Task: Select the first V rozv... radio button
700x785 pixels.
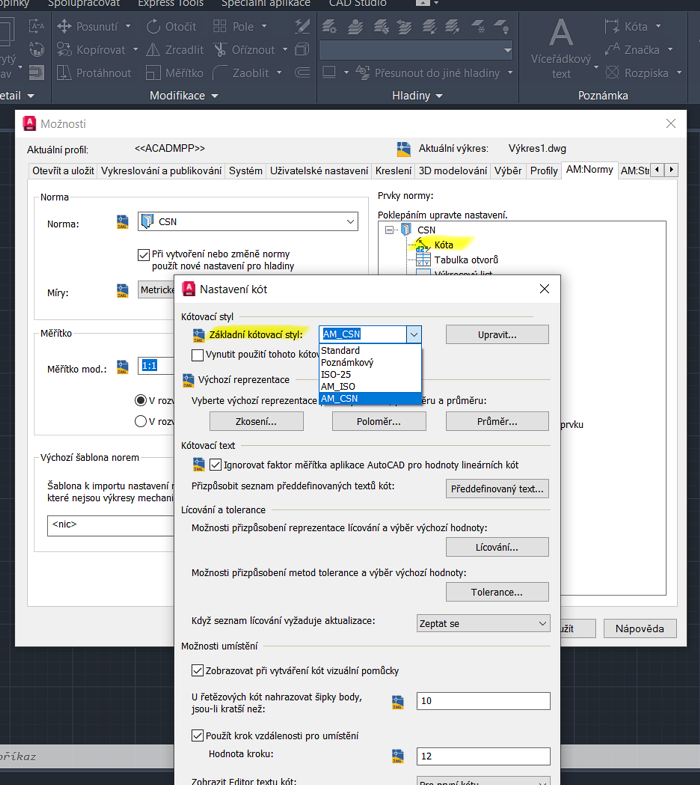Action: point(141,400)
